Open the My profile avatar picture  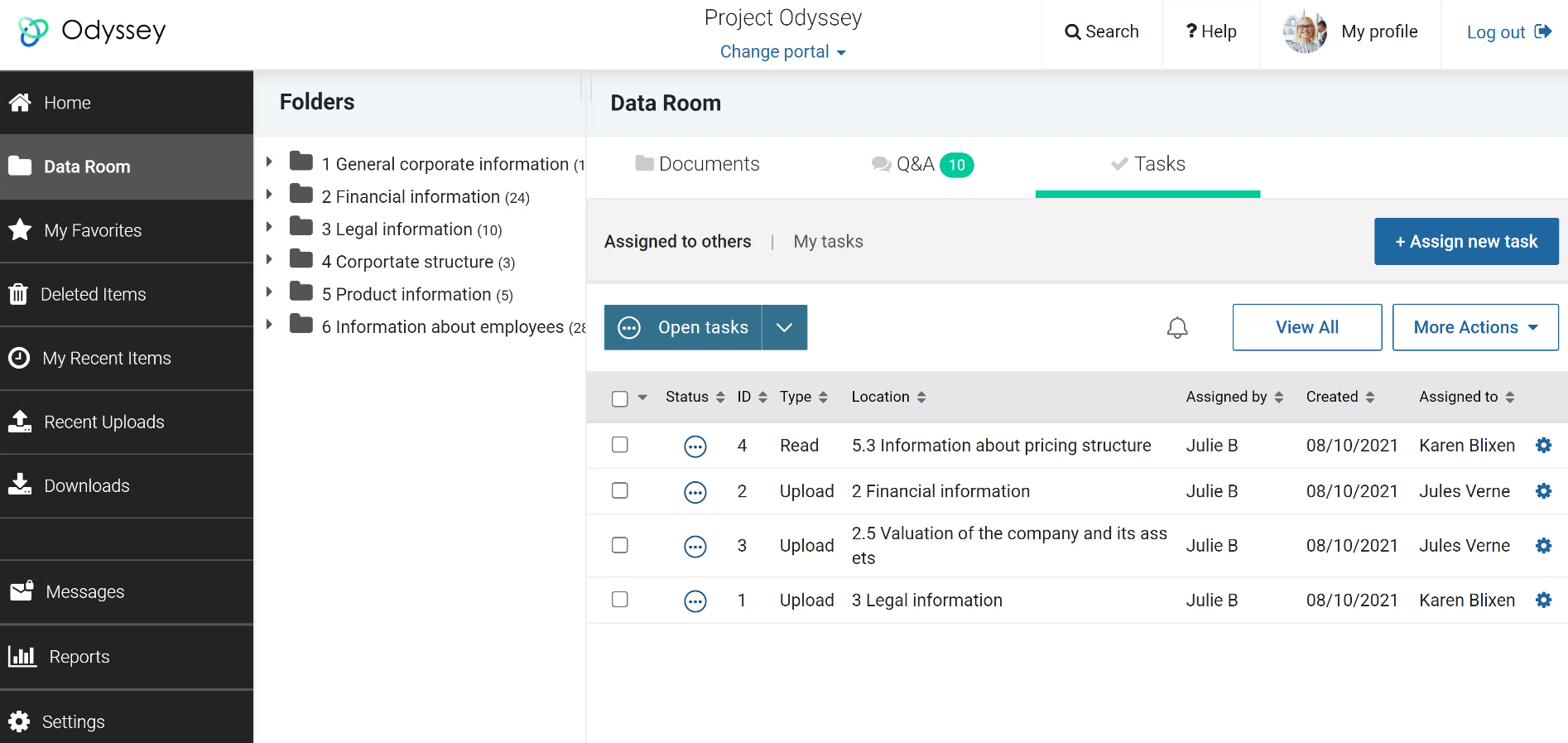point(1305,32)
